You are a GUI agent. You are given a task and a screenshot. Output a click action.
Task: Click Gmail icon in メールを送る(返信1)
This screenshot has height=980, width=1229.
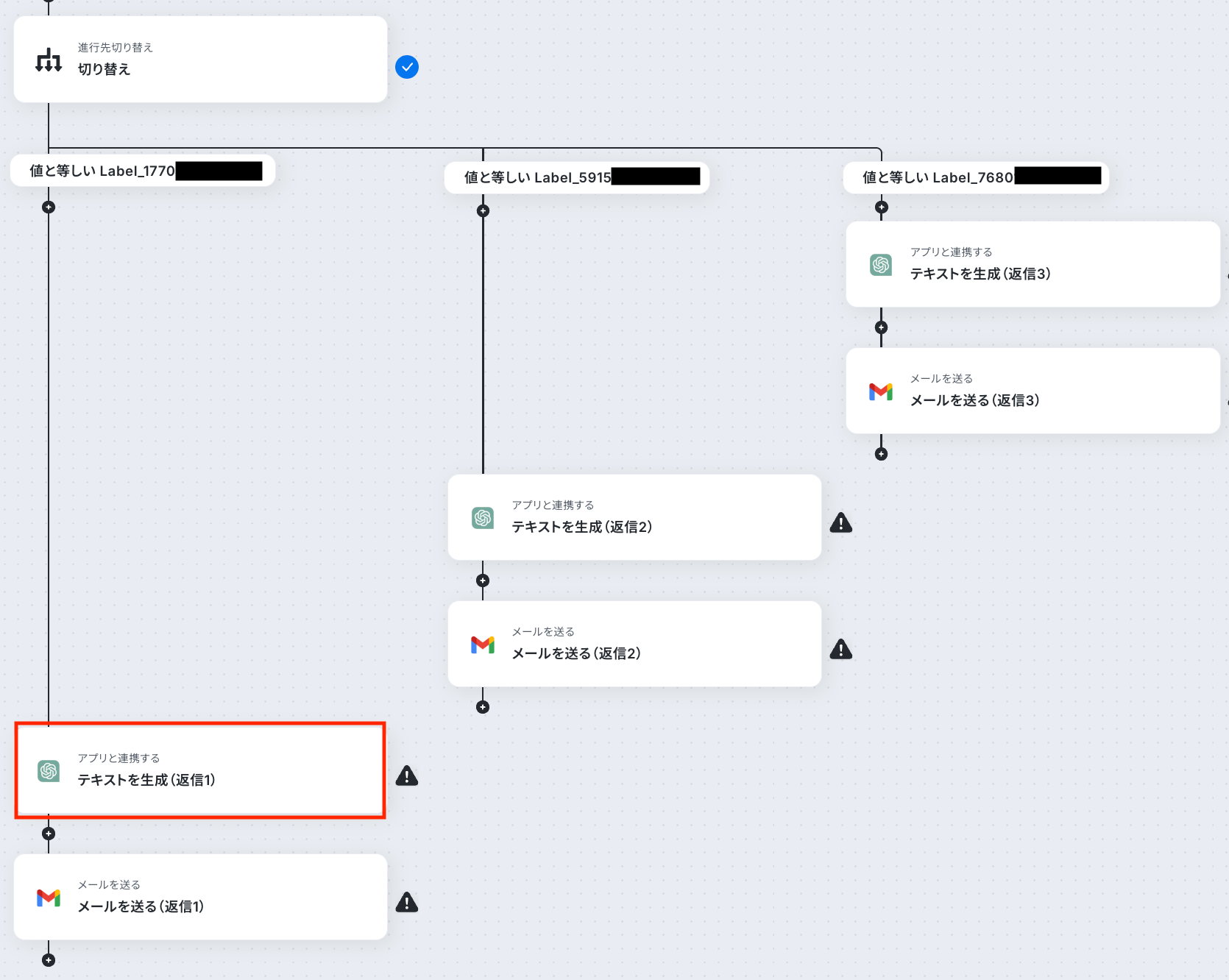49,898
